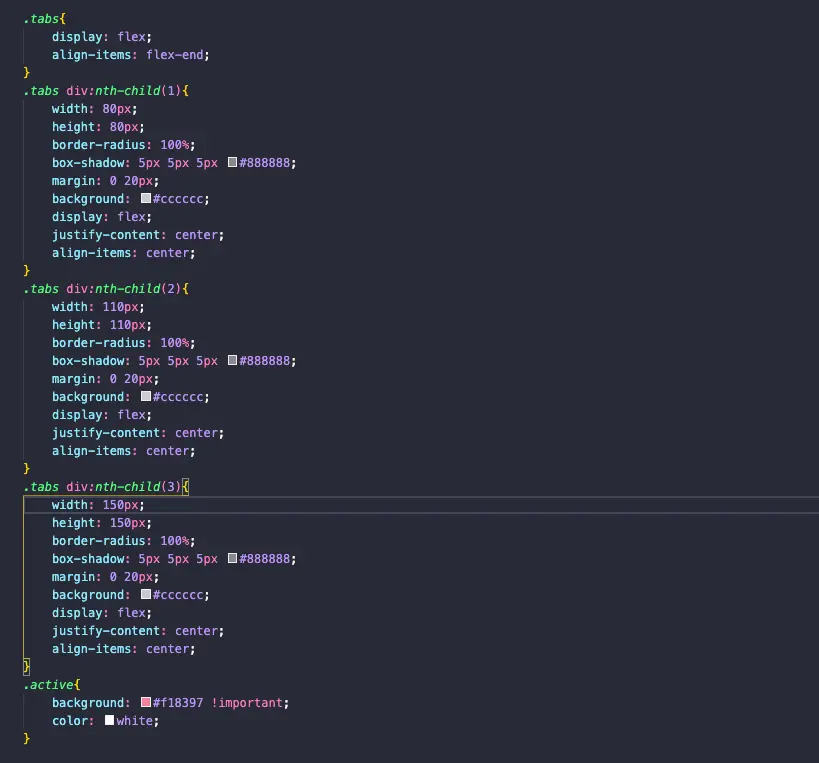The height and width of the screenshot is (763, 819).
Task: Open the #cccccc color swatch in nth-child(1) background
Action: pos(146,198)
